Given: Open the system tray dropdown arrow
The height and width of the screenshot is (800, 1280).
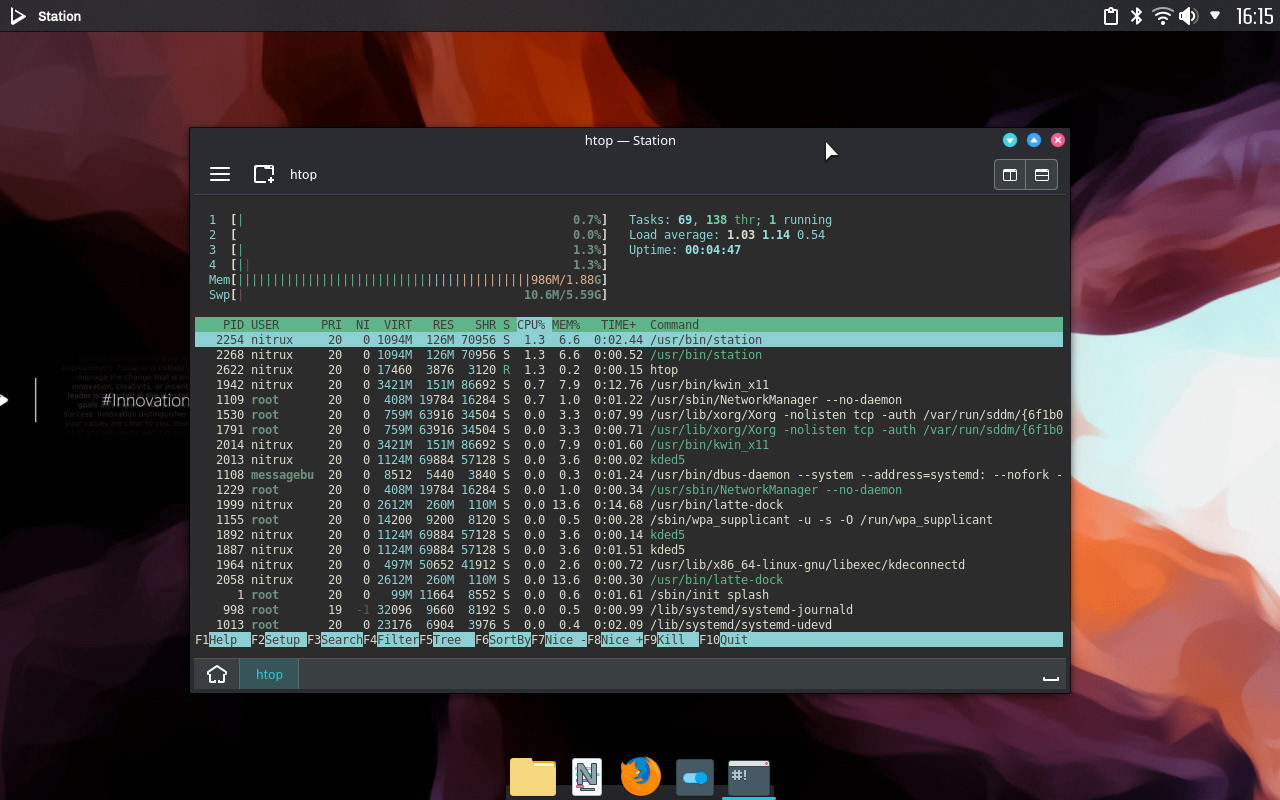Looking at the screenshot, I should pyautogui.click(x=1215, y=15).
